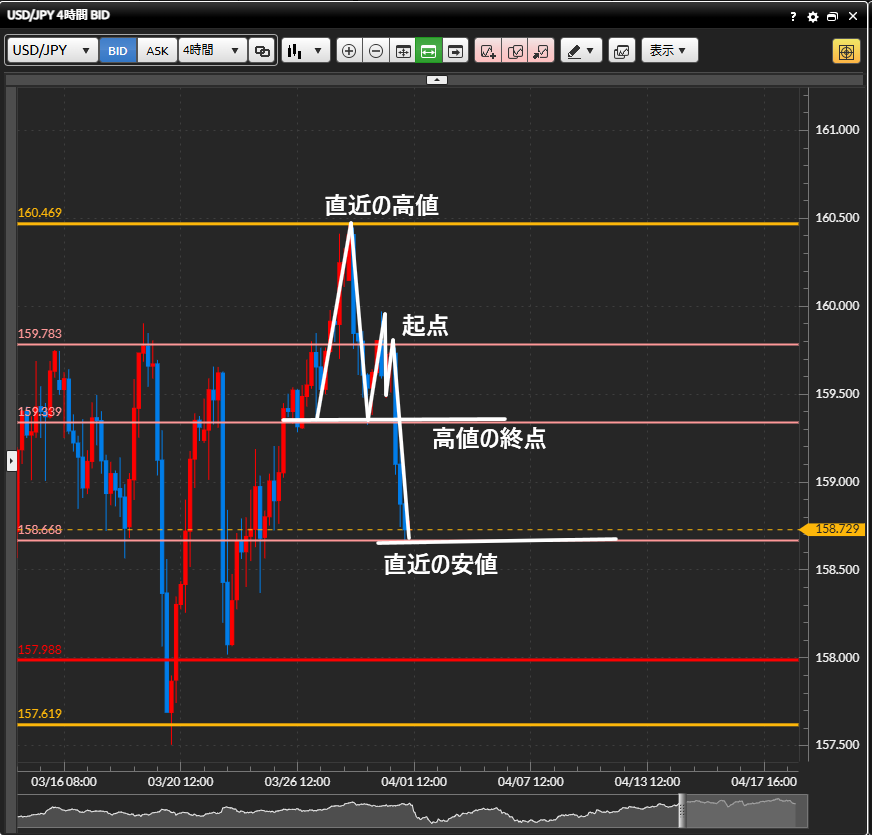872x835 pixels.
Task: Click the help question mark button
Action: click(x=793, y=17)
